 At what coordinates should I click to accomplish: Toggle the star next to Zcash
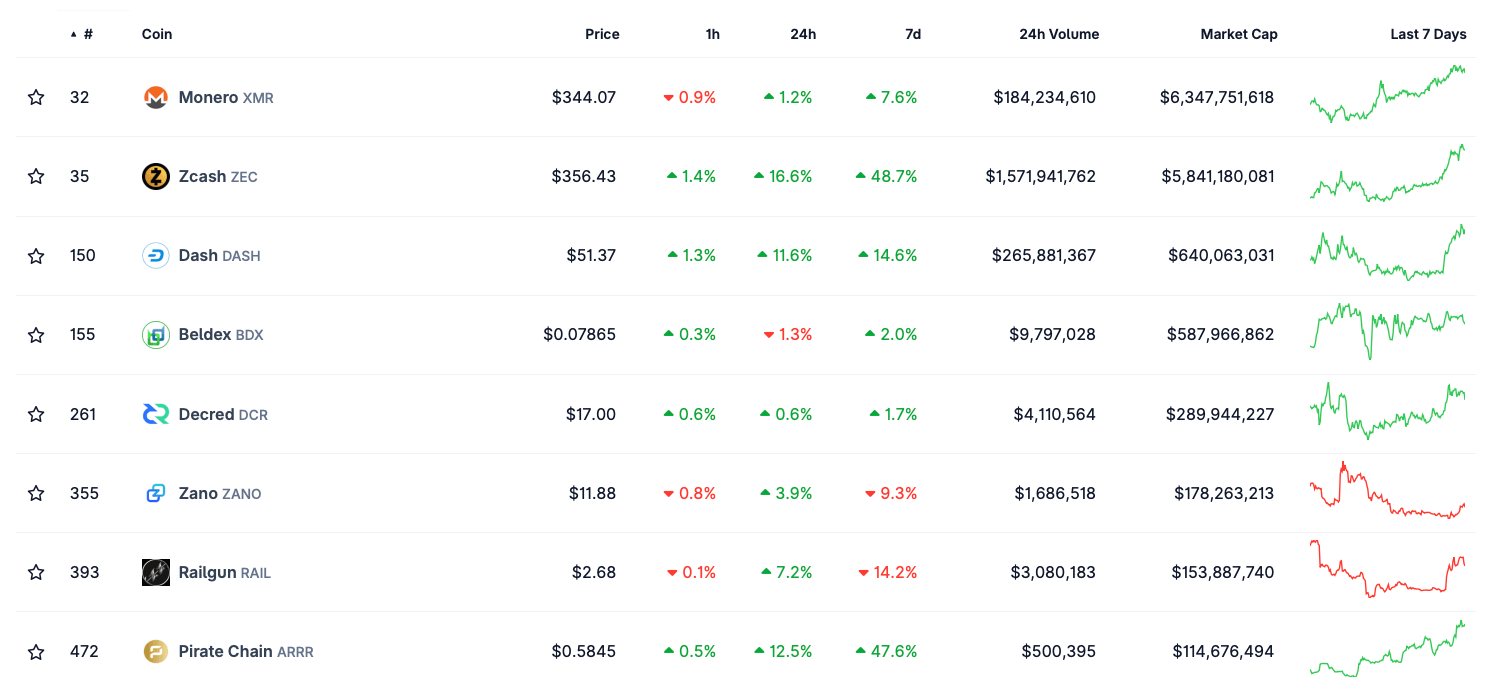pyautogui.click(x=36, y=177)
